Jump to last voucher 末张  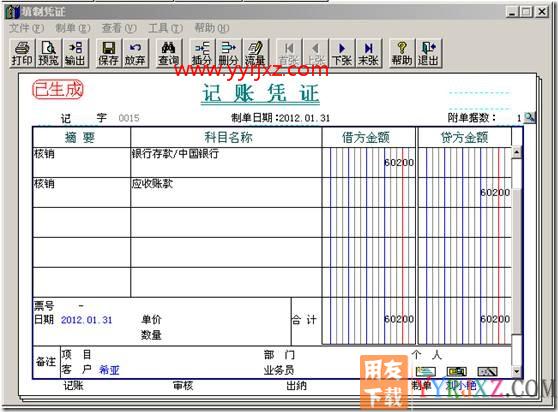pyautogui.click(x=368, y=53)
